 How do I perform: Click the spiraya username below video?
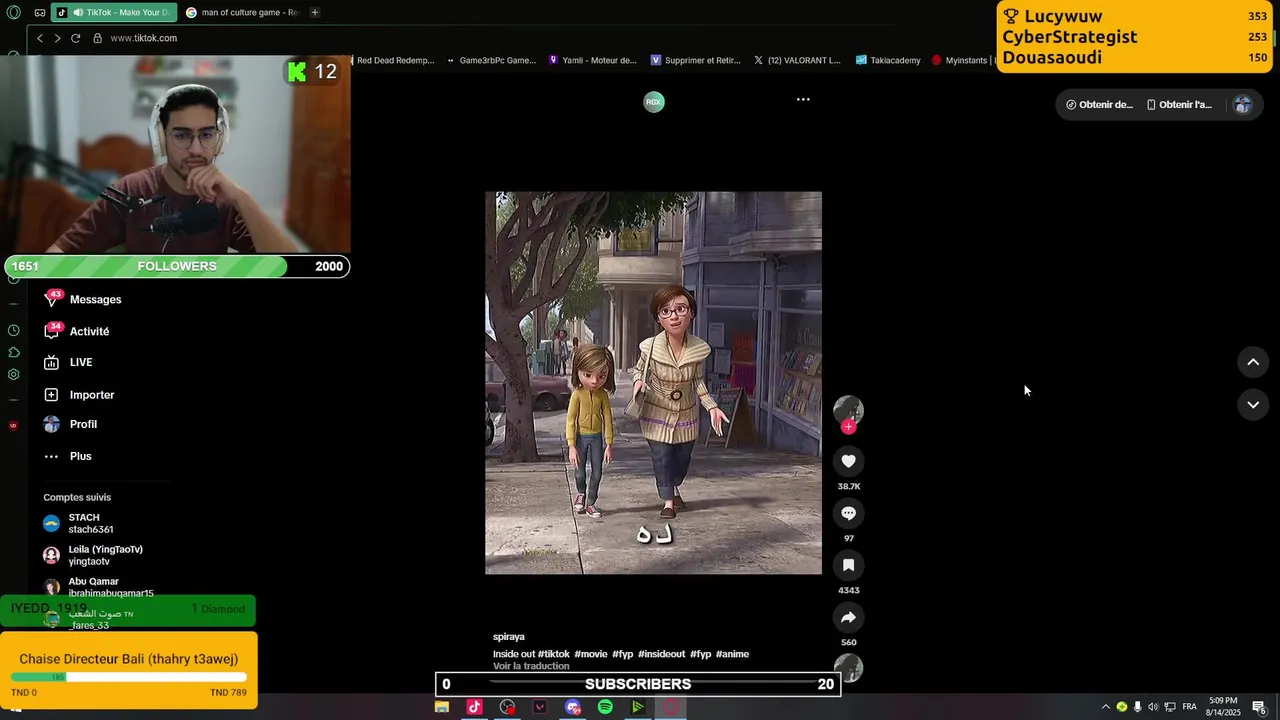click(509, 637)
